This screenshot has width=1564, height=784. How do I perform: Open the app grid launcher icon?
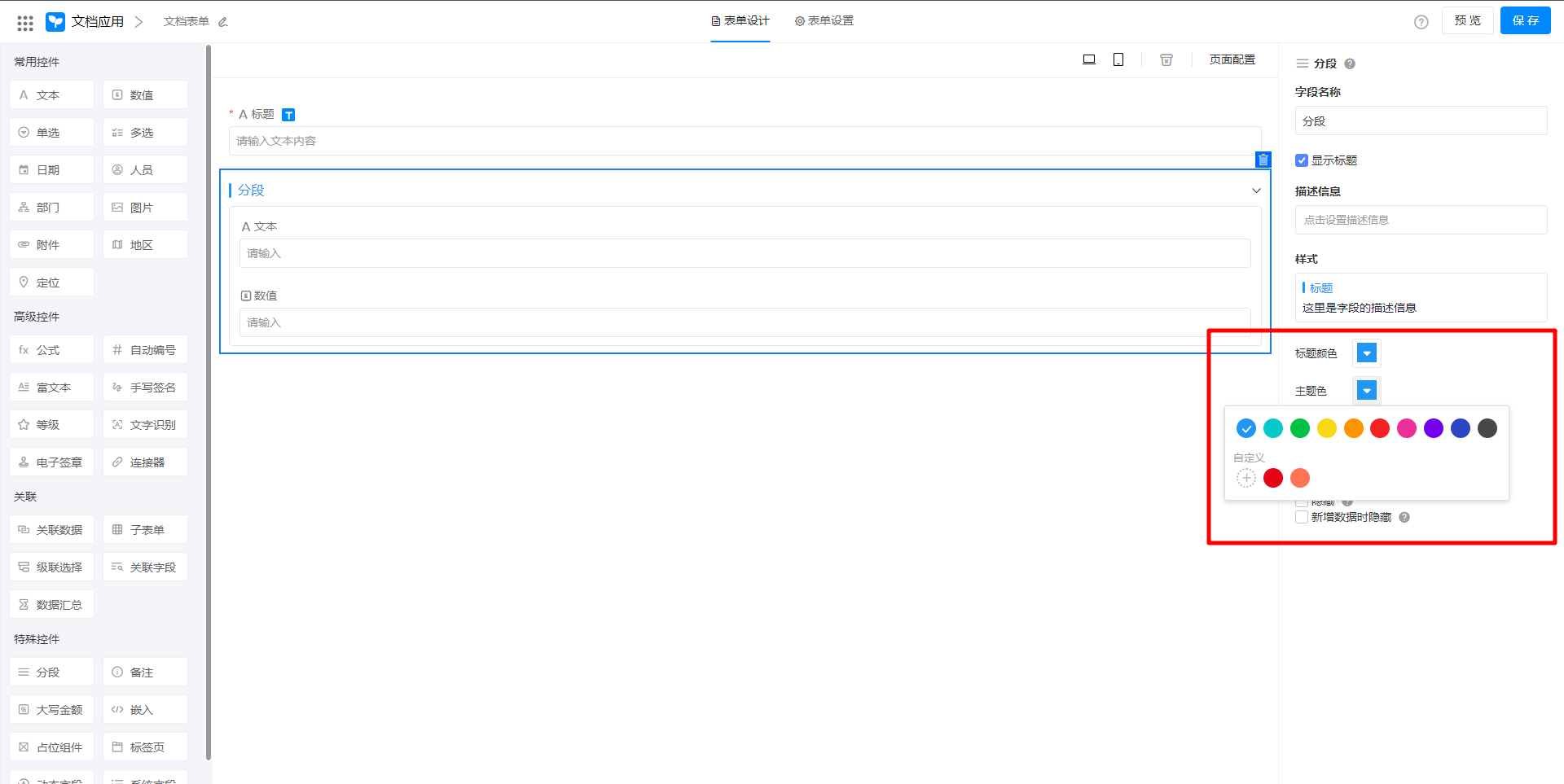click(x=25, y=23)
